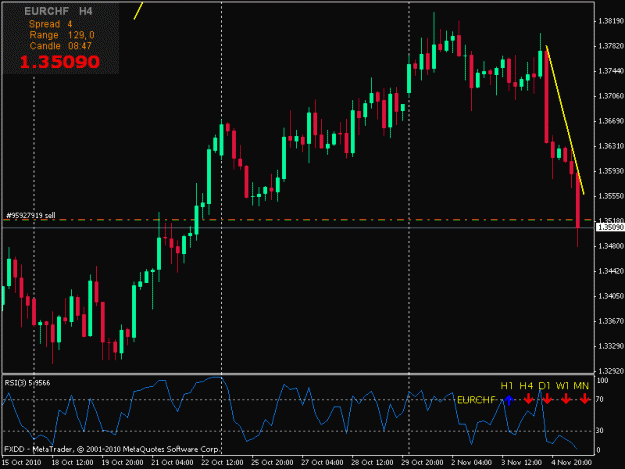Select the H1 timeframe label
625x469 pixels.
click(507, 386)
